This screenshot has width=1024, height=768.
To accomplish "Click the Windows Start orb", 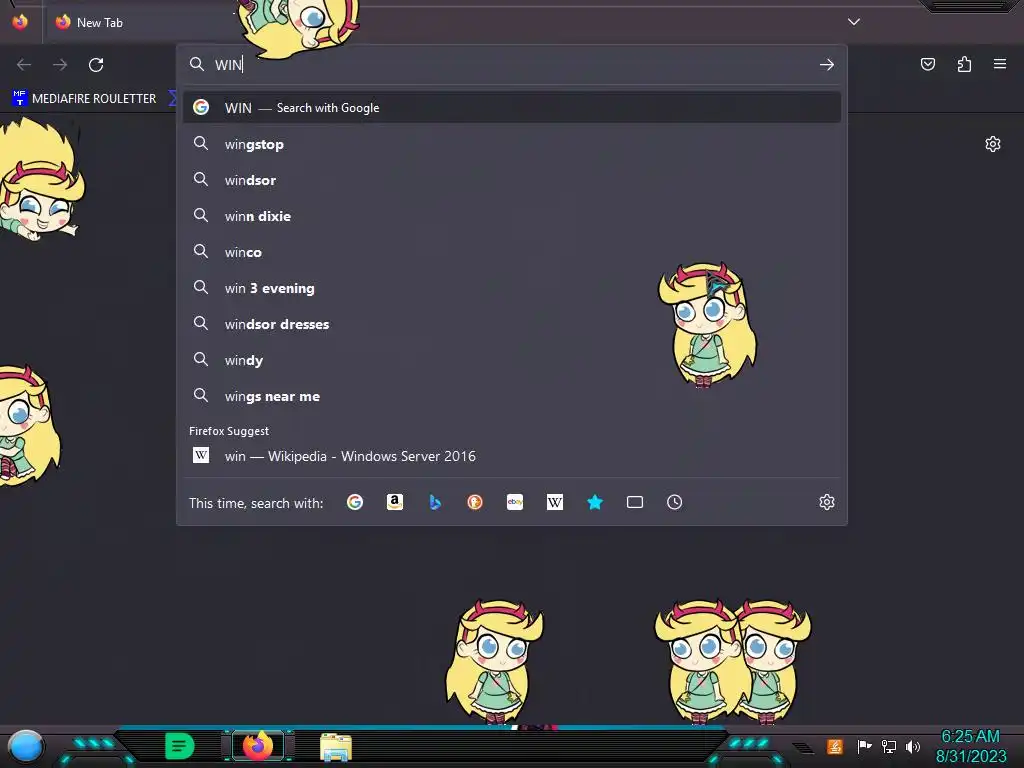I will [26, 746].
